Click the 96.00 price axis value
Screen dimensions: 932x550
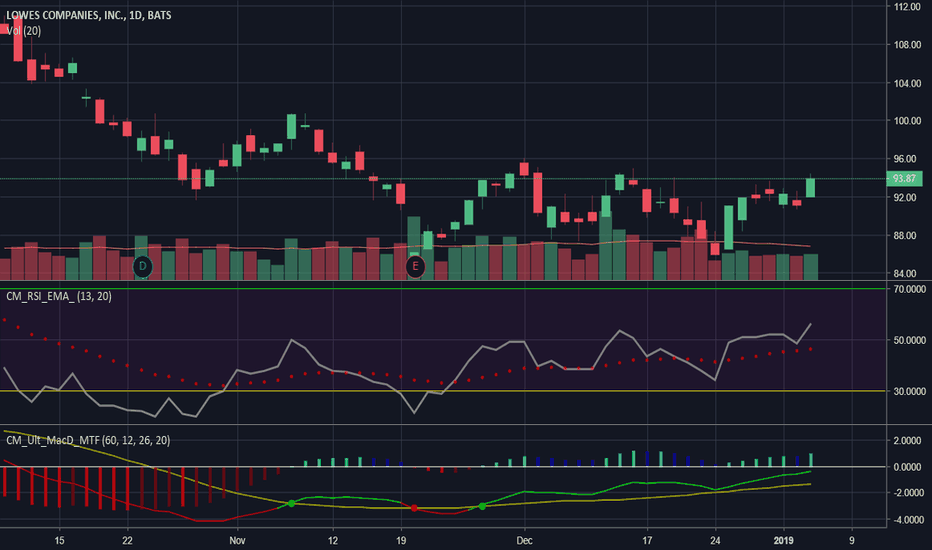coord(907,159)
